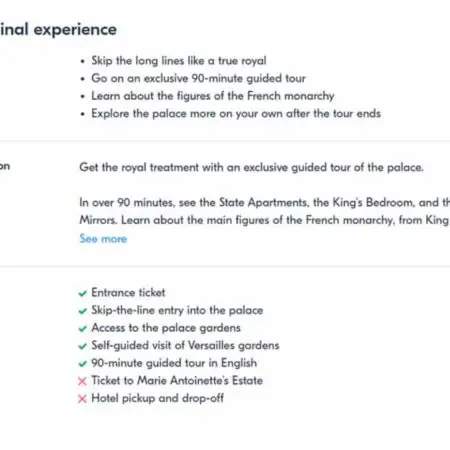Expand description with See more link

[103, 239]
